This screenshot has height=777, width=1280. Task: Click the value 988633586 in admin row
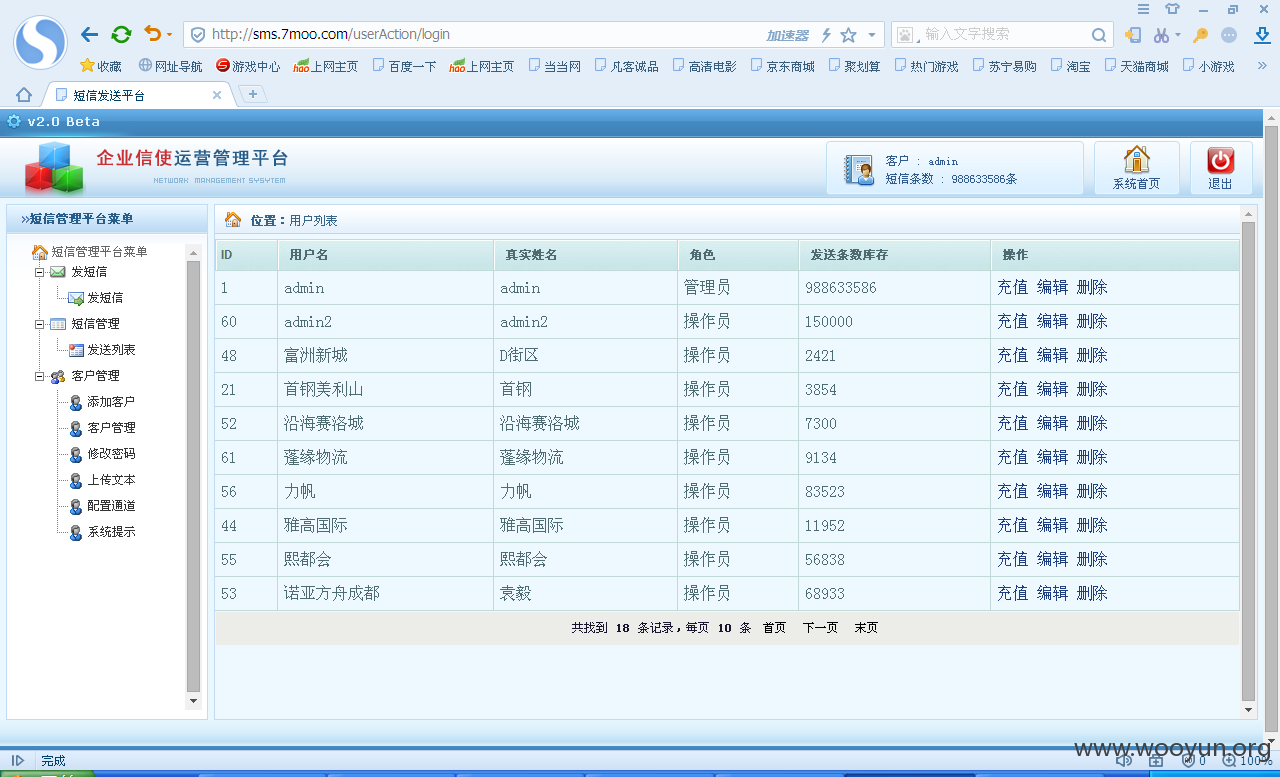pos(840,288)
